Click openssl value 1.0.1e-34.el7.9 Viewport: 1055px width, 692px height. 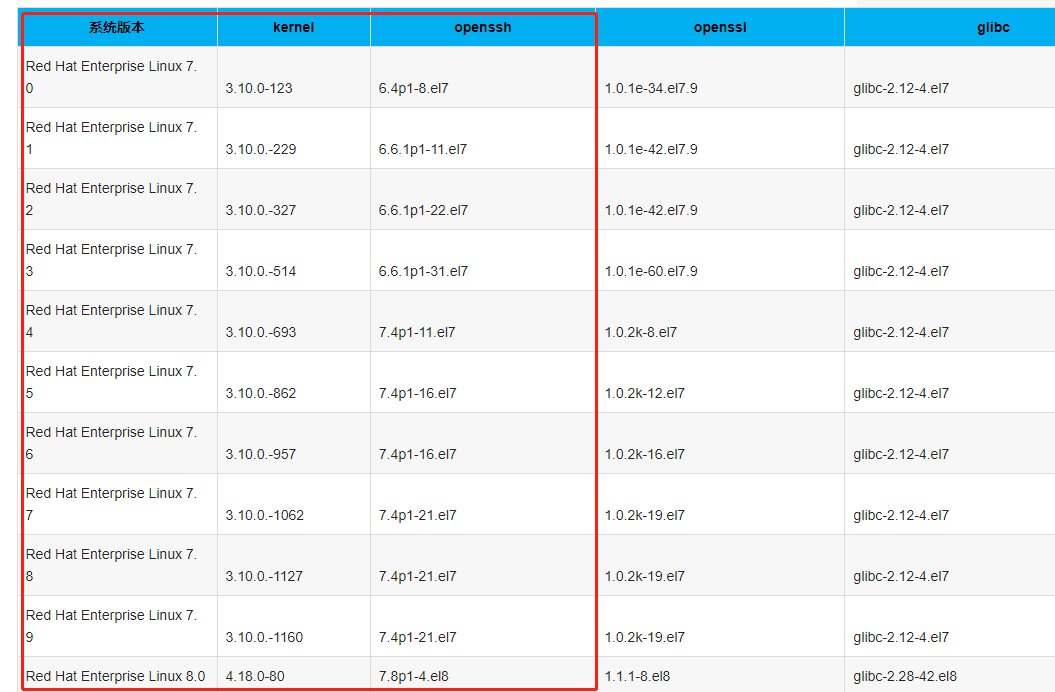click(x=651, y=88)
